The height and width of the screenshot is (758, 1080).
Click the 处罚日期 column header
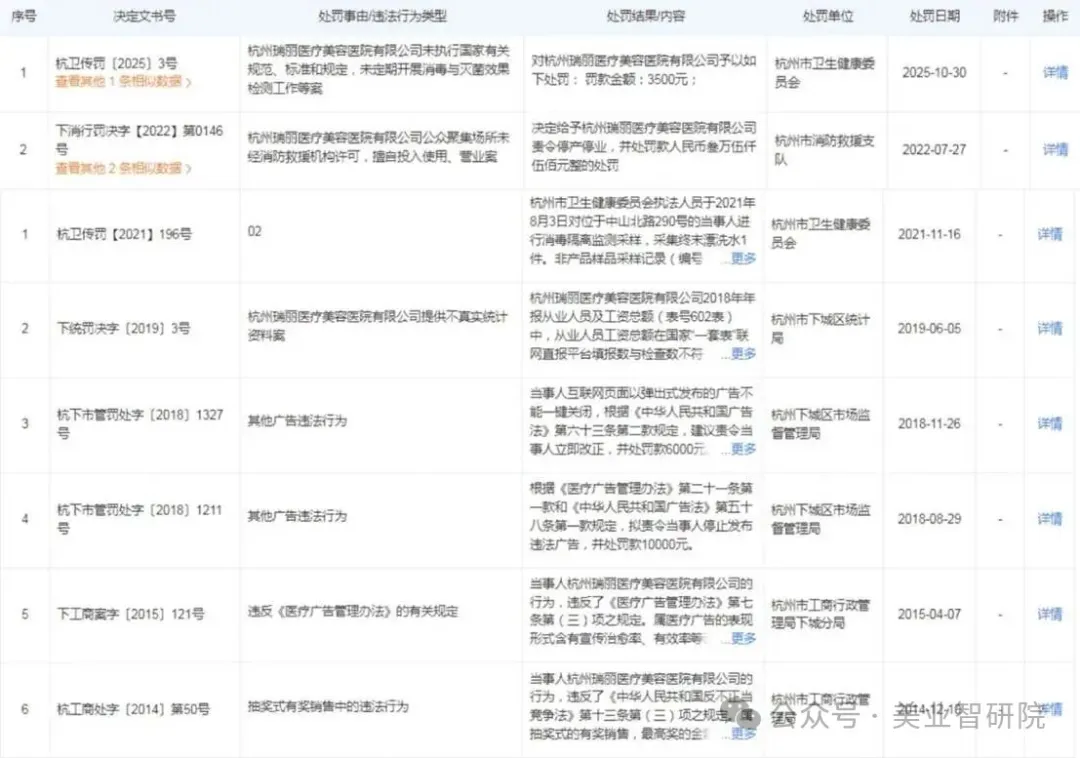point(934,16)
